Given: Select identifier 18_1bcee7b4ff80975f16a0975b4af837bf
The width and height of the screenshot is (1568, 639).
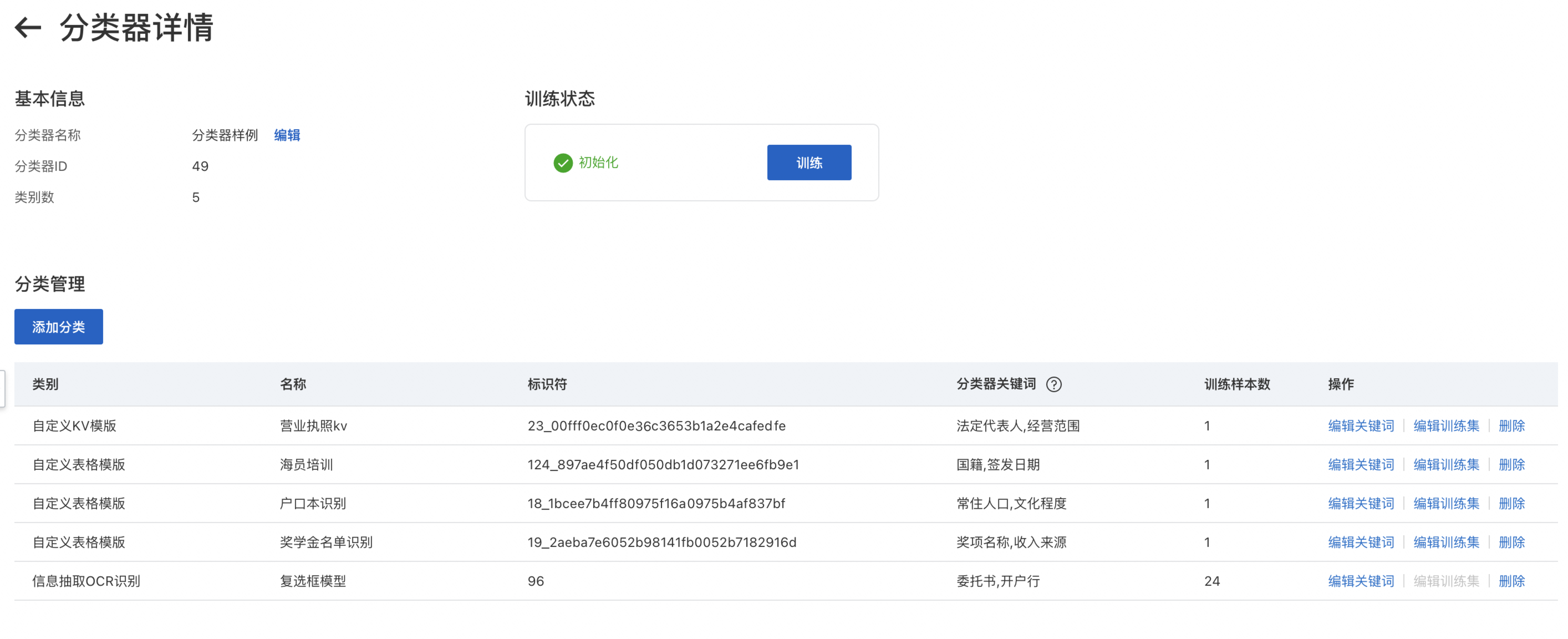Looking at the screenshot, I should tap(656, 504).
